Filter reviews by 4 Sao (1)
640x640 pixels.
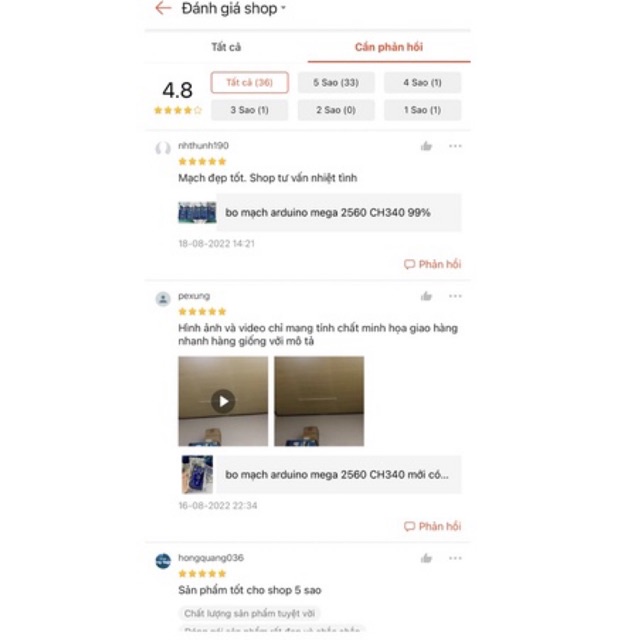pyautogui.click(x=422, y=82)
